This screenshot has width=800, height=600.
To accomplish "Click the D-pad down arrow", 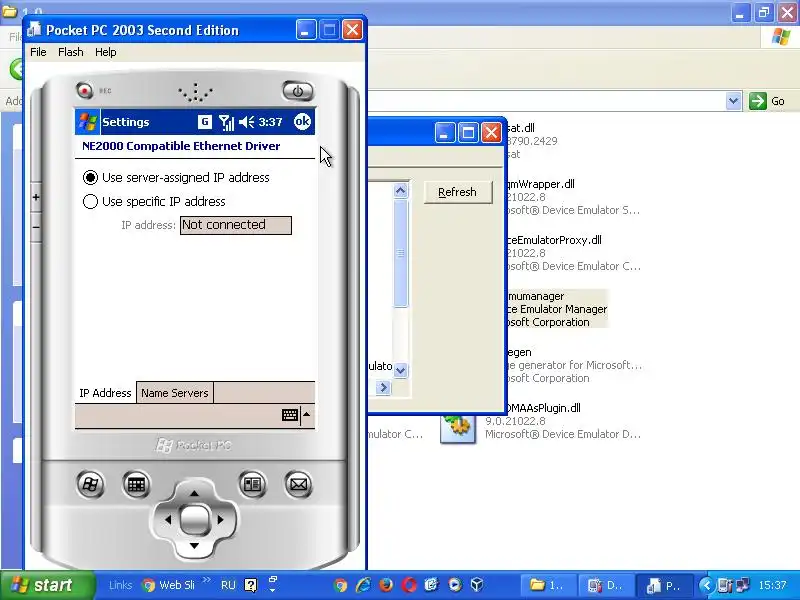I will (x=194, y=546).
